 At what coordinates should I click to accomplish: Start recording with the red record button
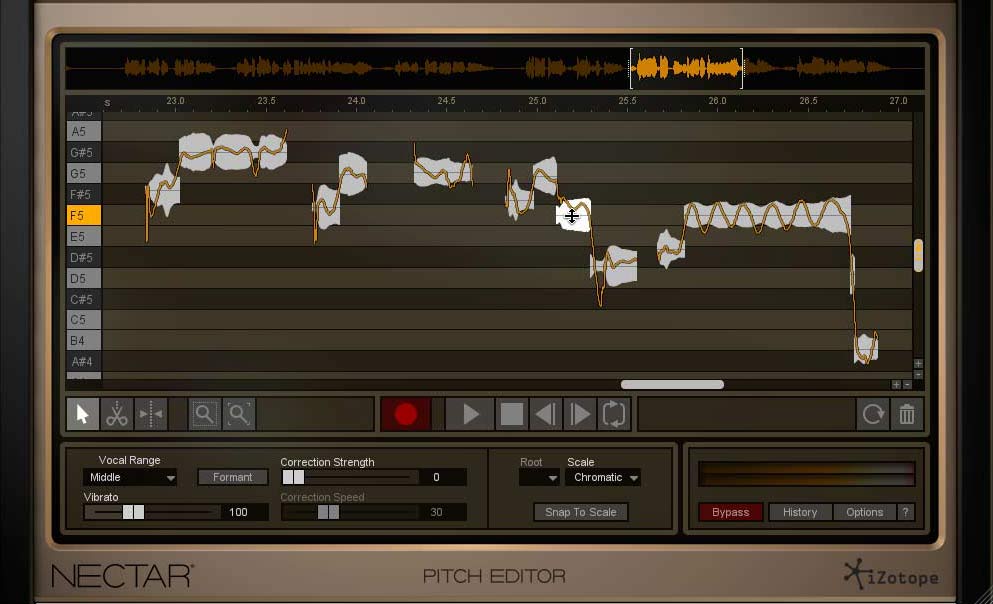click(x=406, y=415)
